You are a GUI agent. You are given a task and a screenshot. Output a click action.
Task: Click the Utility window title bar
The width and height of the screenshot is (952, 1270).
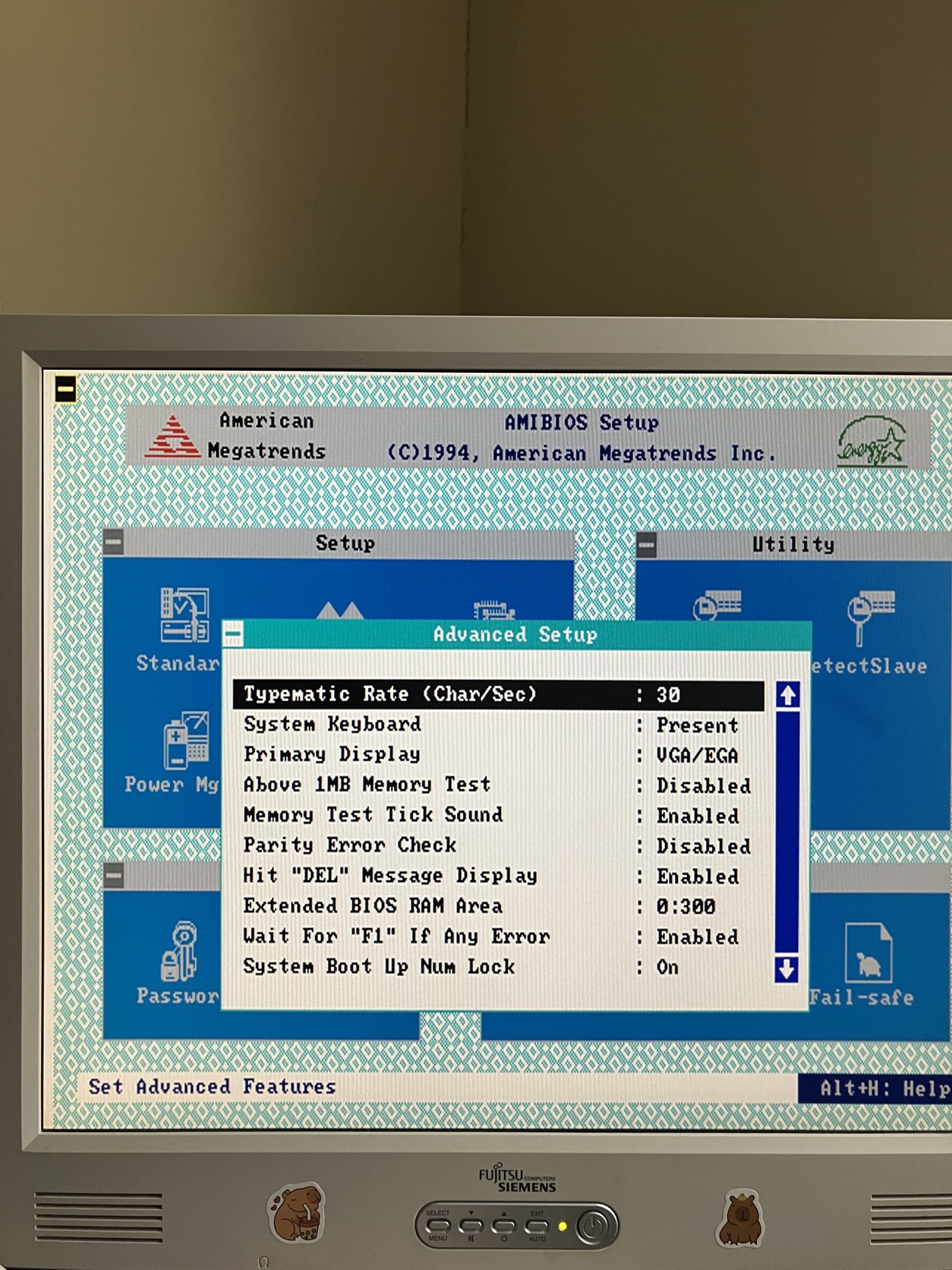(x=793, y=545)
